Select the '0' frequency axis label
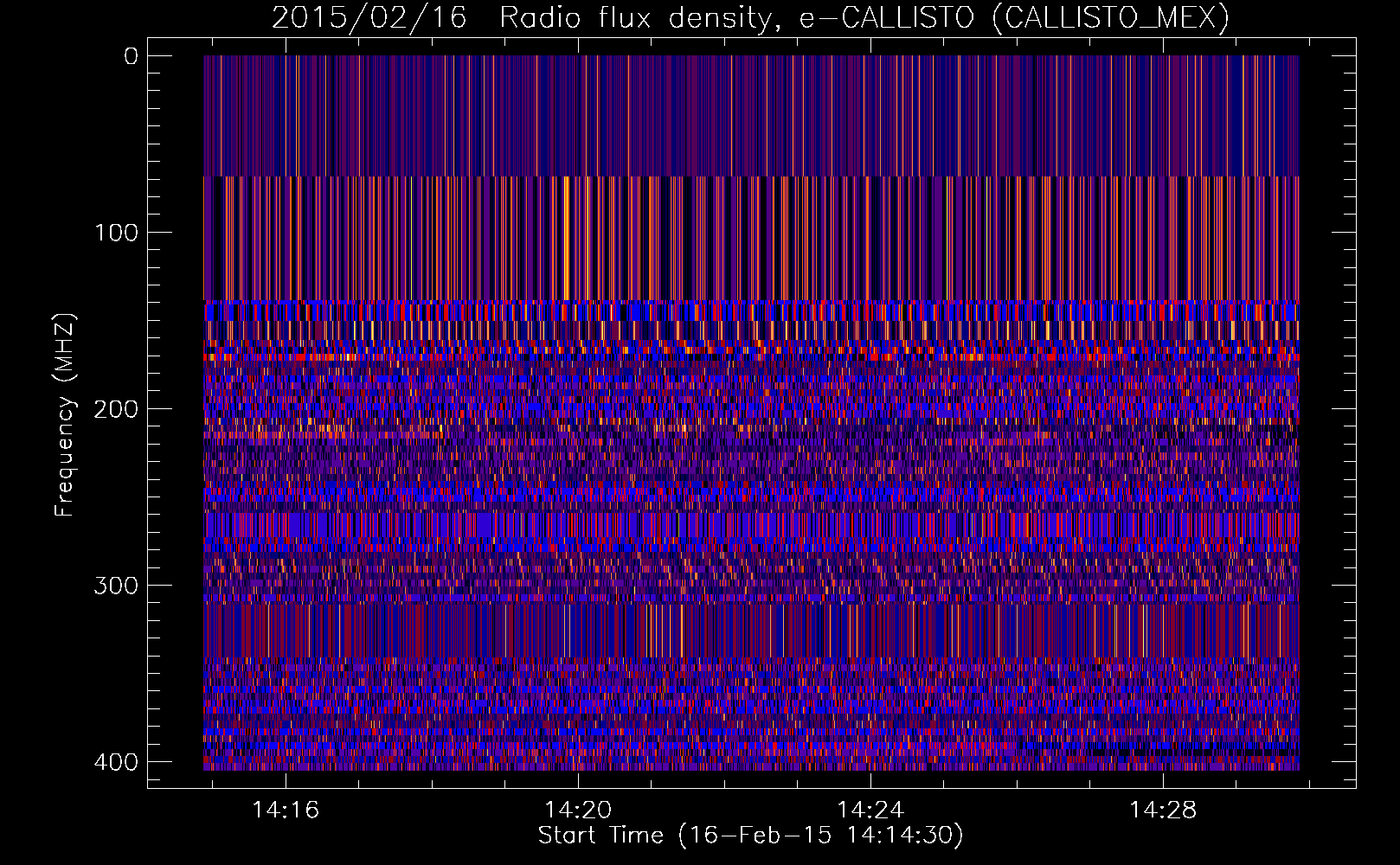This screenshot has height=865, width=1400. pos(131,56)
